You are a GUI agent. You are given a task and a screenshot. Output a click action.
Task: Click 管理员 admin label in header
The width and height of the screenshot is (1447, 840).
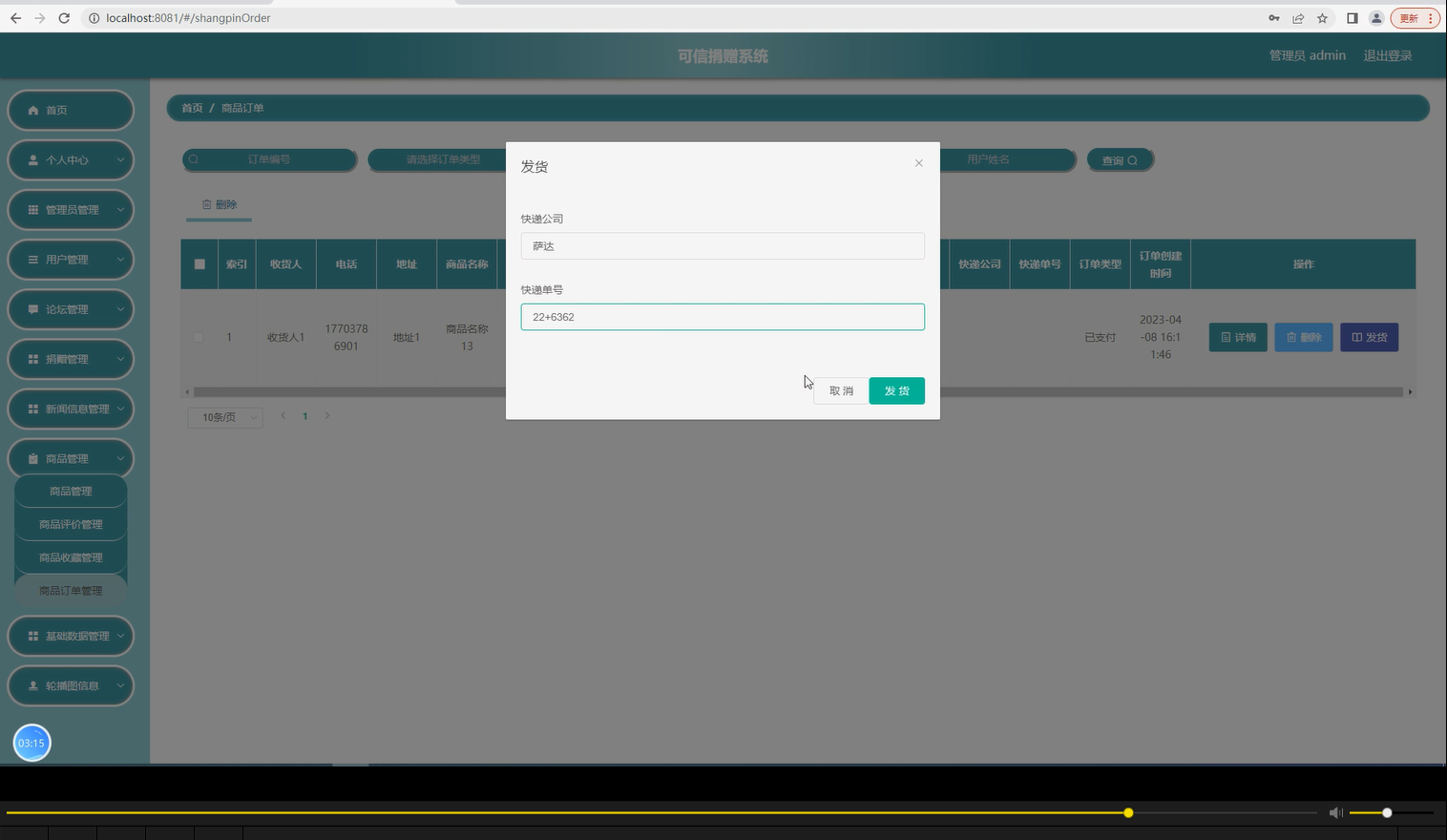[x=1307, y=55]
